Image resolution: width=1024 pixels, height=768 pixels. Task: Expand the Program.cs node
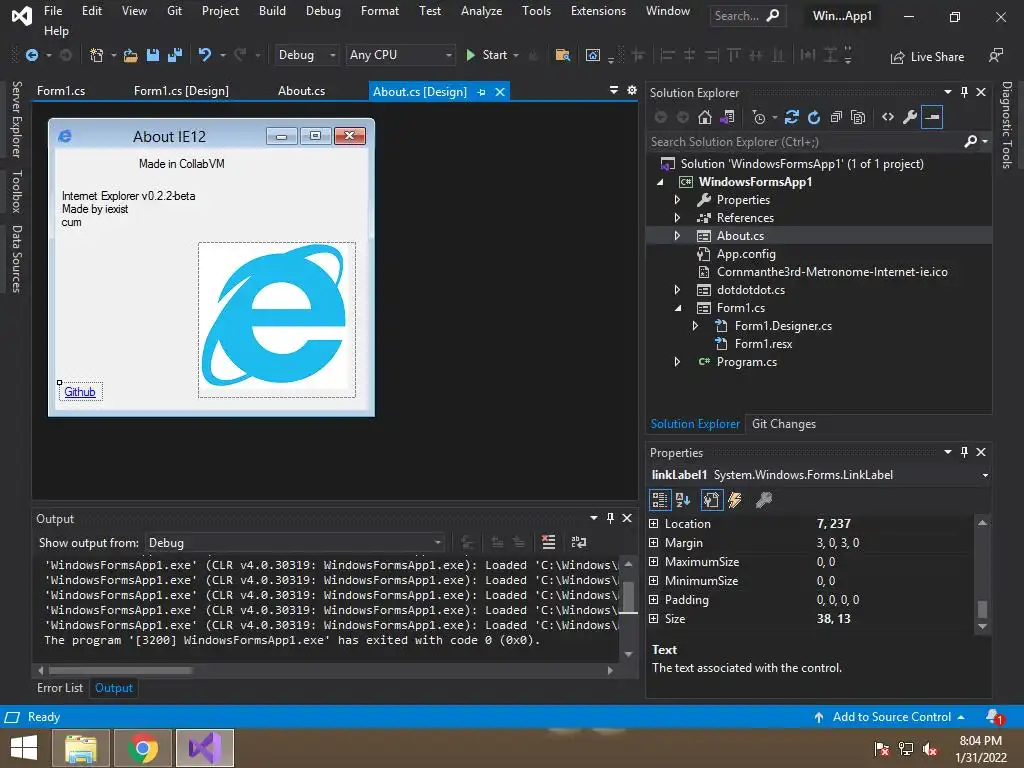pos(677,362)
